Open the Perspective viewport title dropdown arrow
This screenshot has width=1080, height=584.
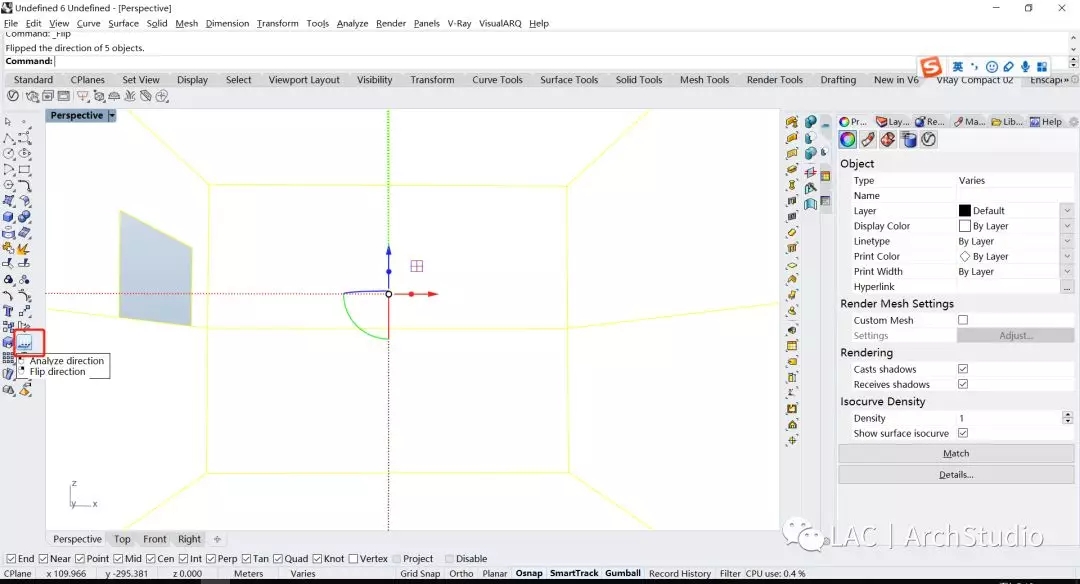pos(112,116)
